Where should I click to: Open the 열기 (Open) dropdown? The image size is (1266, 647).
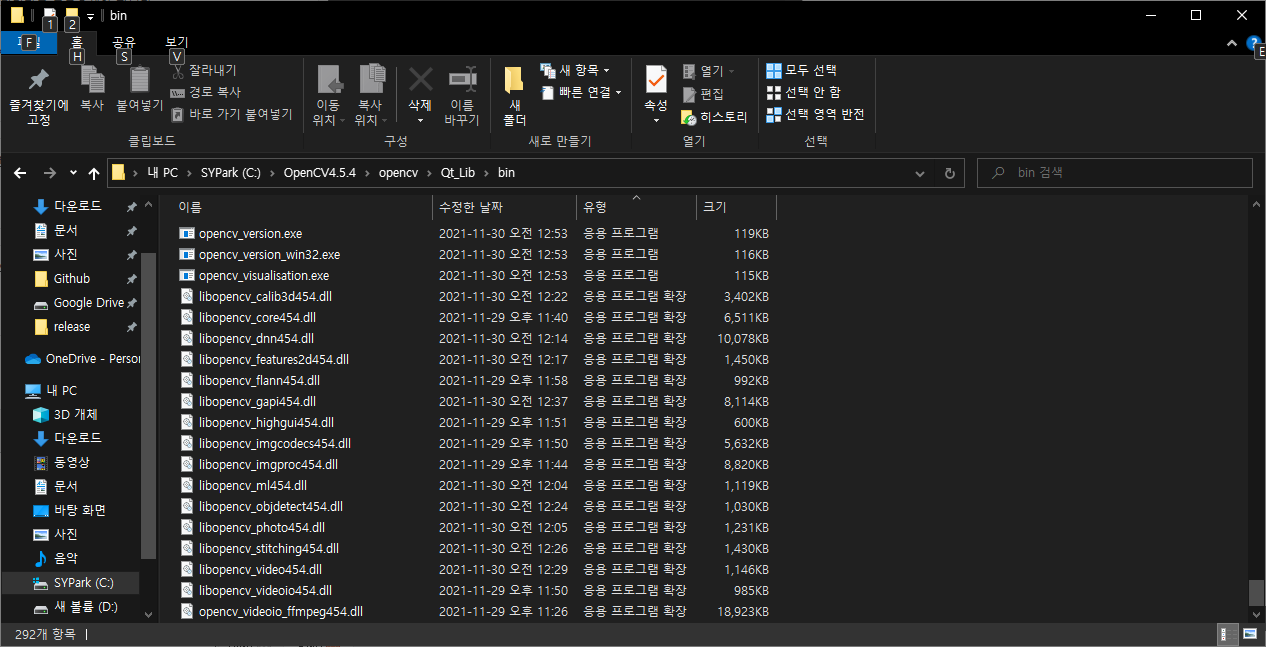(709, 71)
